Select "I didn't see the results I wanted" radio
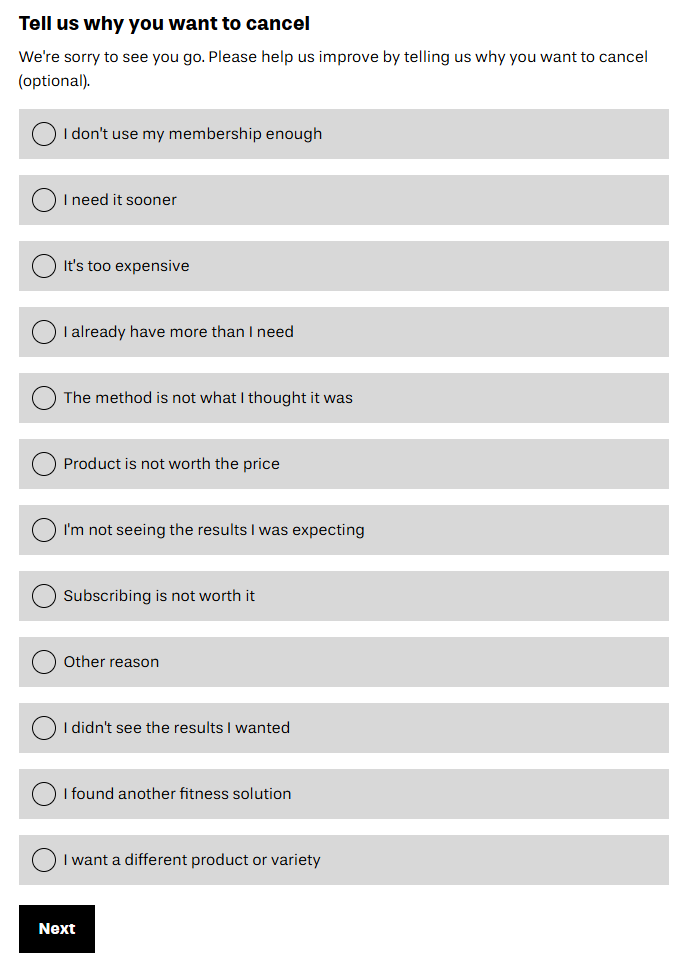The image size is (693, 972). pos(44,728)
